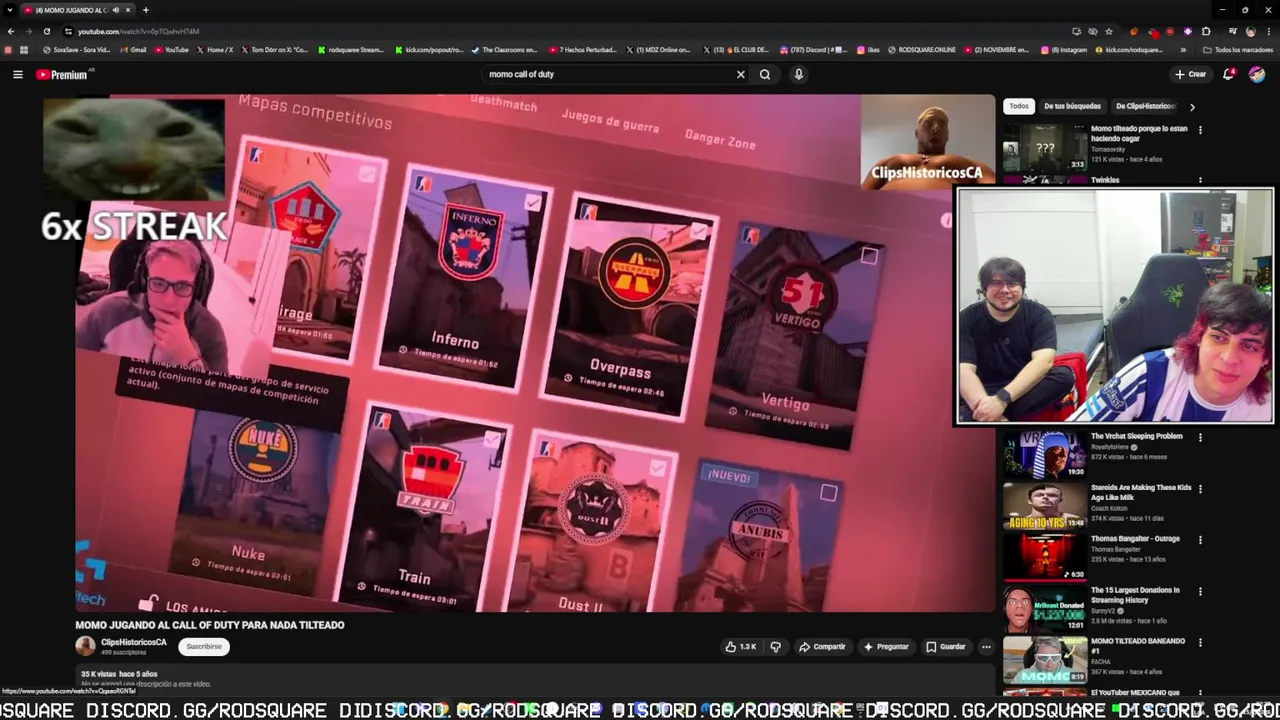Select the Todos filter chip

(1019, 106)
